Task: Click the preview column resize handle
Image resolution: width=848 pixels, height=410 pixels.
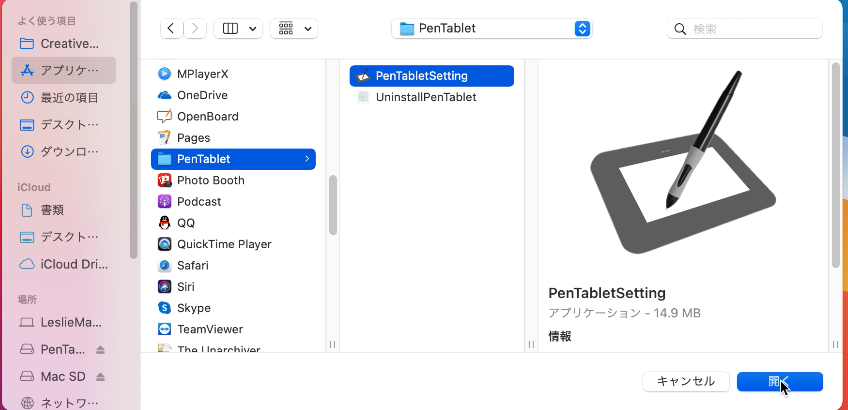Action: 836,345
